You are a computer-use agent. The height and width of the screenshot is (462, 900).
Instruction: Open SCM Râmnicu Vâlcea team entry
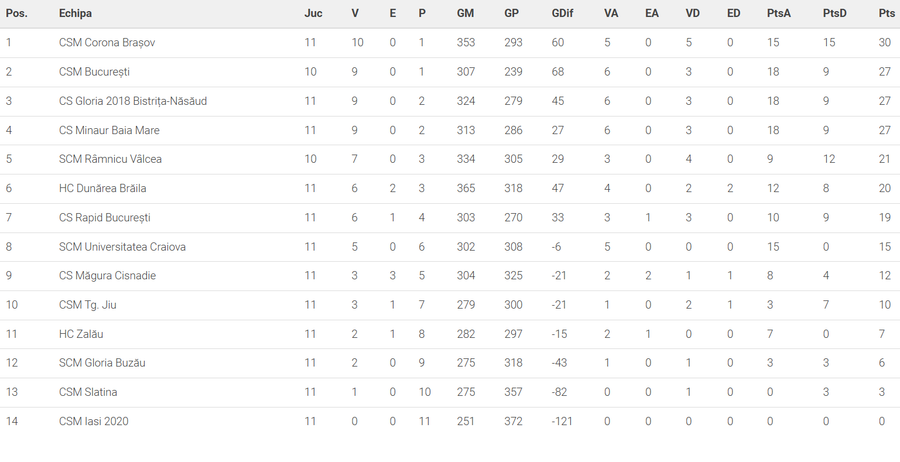110,159
